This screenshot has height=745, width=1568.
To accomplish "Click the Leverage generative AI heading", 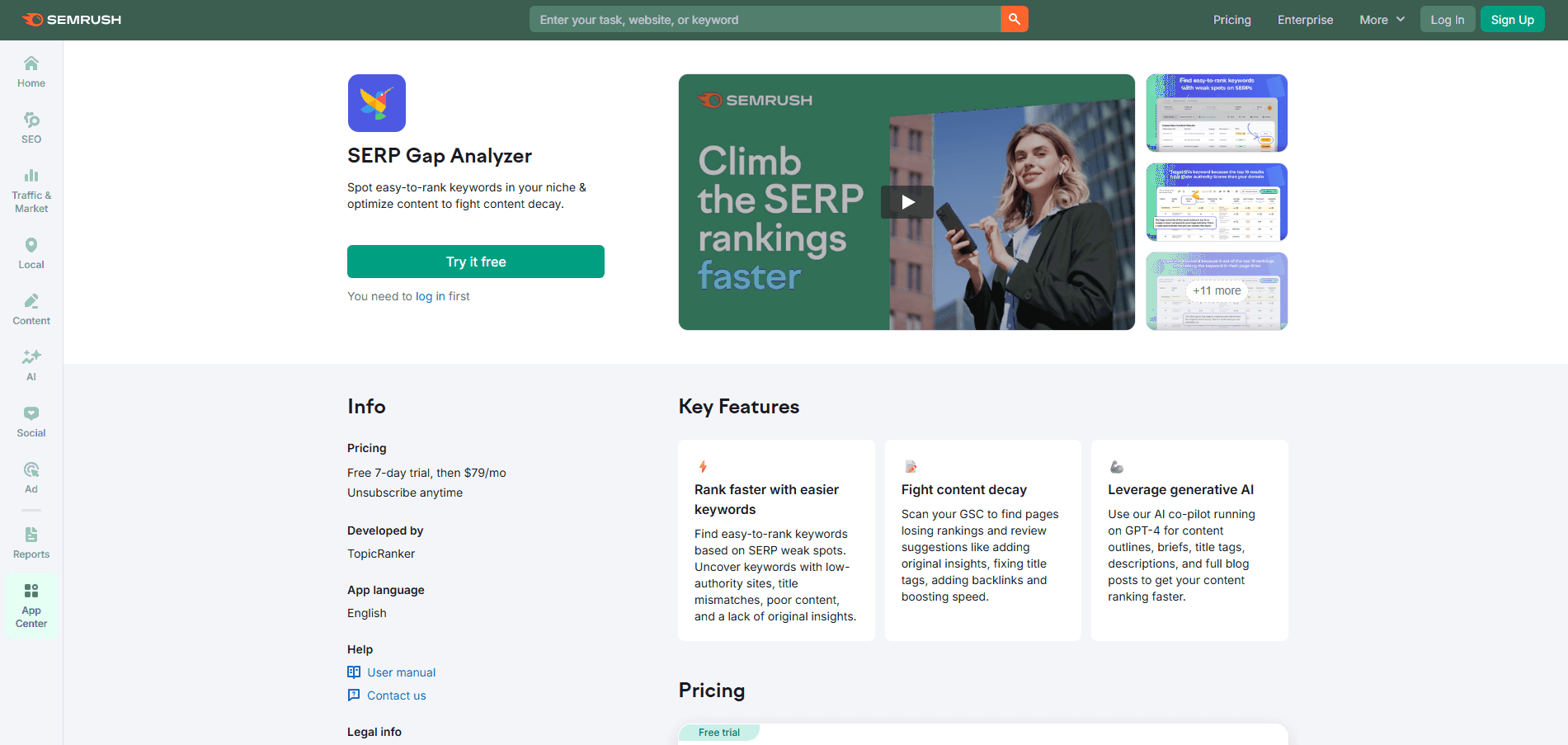I will [1181, 489].
